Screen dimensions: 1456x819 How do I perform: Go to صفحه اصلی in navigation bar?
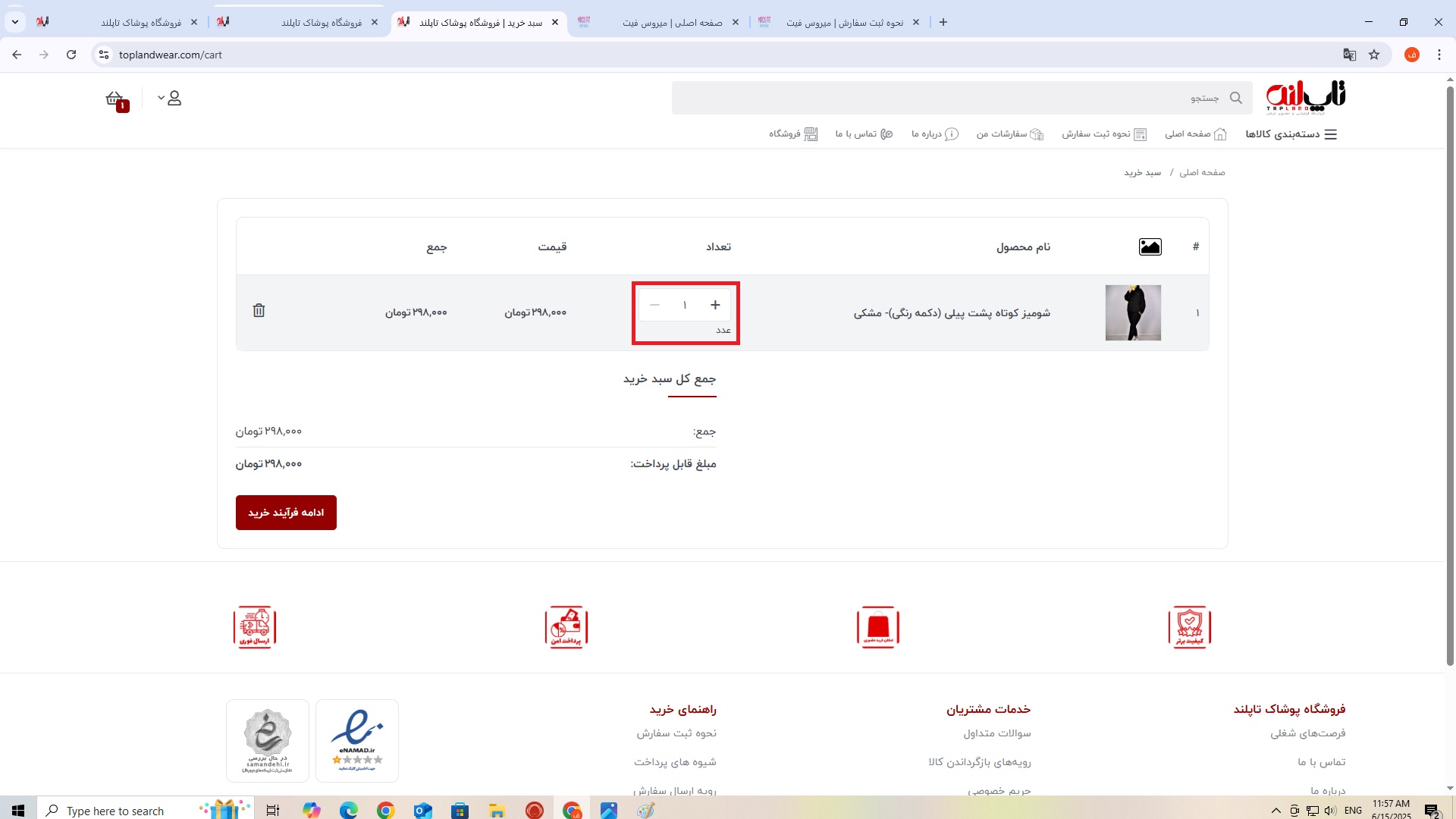pos(1196,134)
